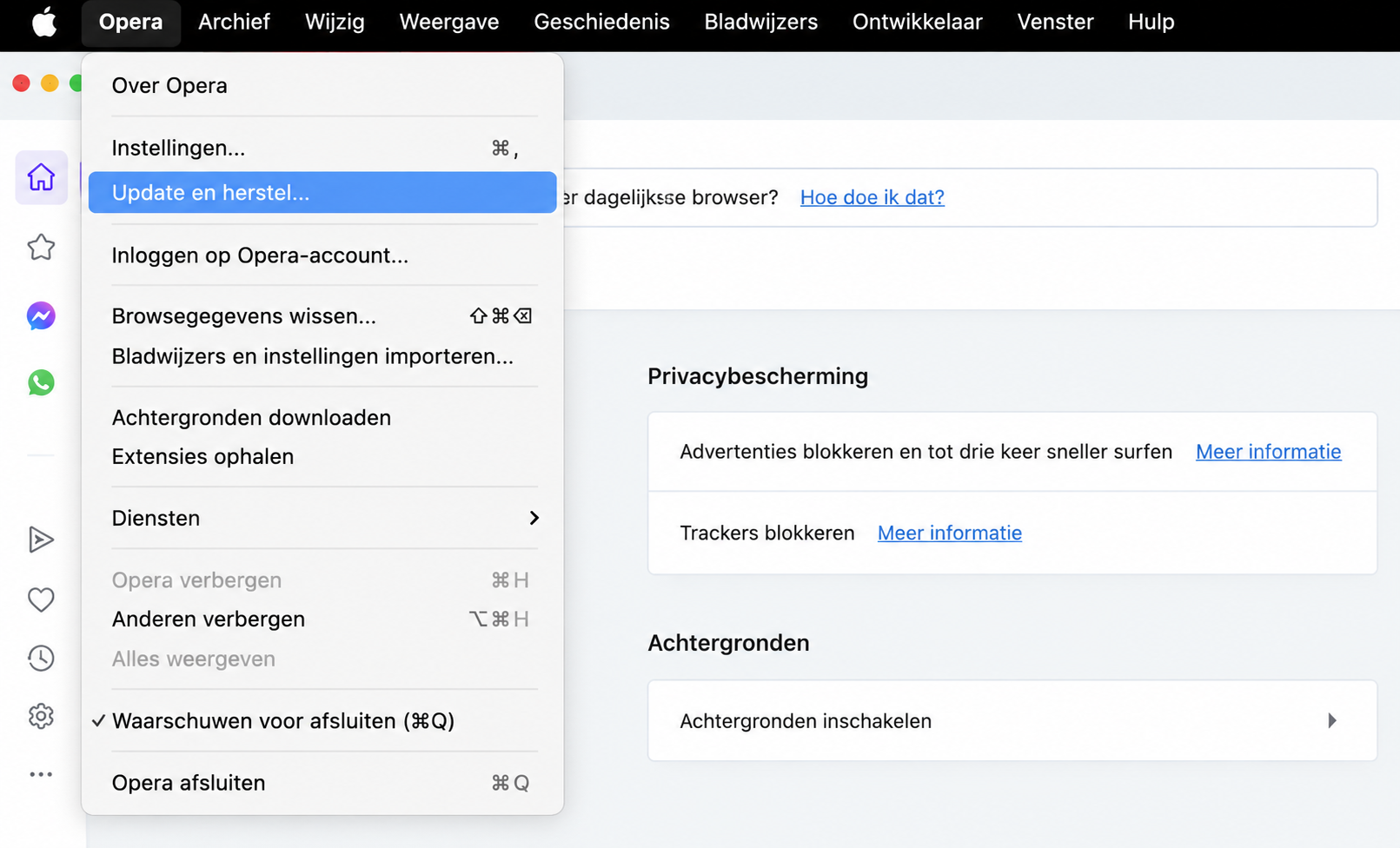The width and height of the screenshot is (1400, 848).
Task: Open bookmarks star icon in sidebar
Action: [x=41, y=248]
